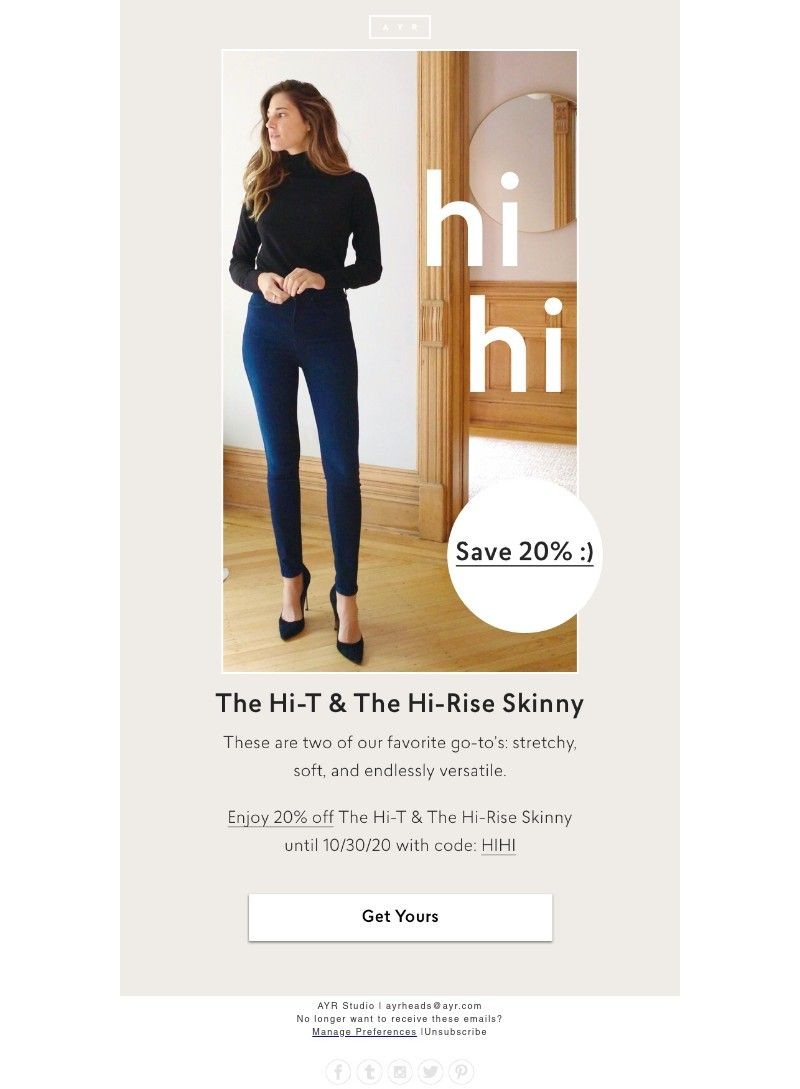Click the stretchy, soft, versatile description text
Screen dimensions: 800x1089
400,756
